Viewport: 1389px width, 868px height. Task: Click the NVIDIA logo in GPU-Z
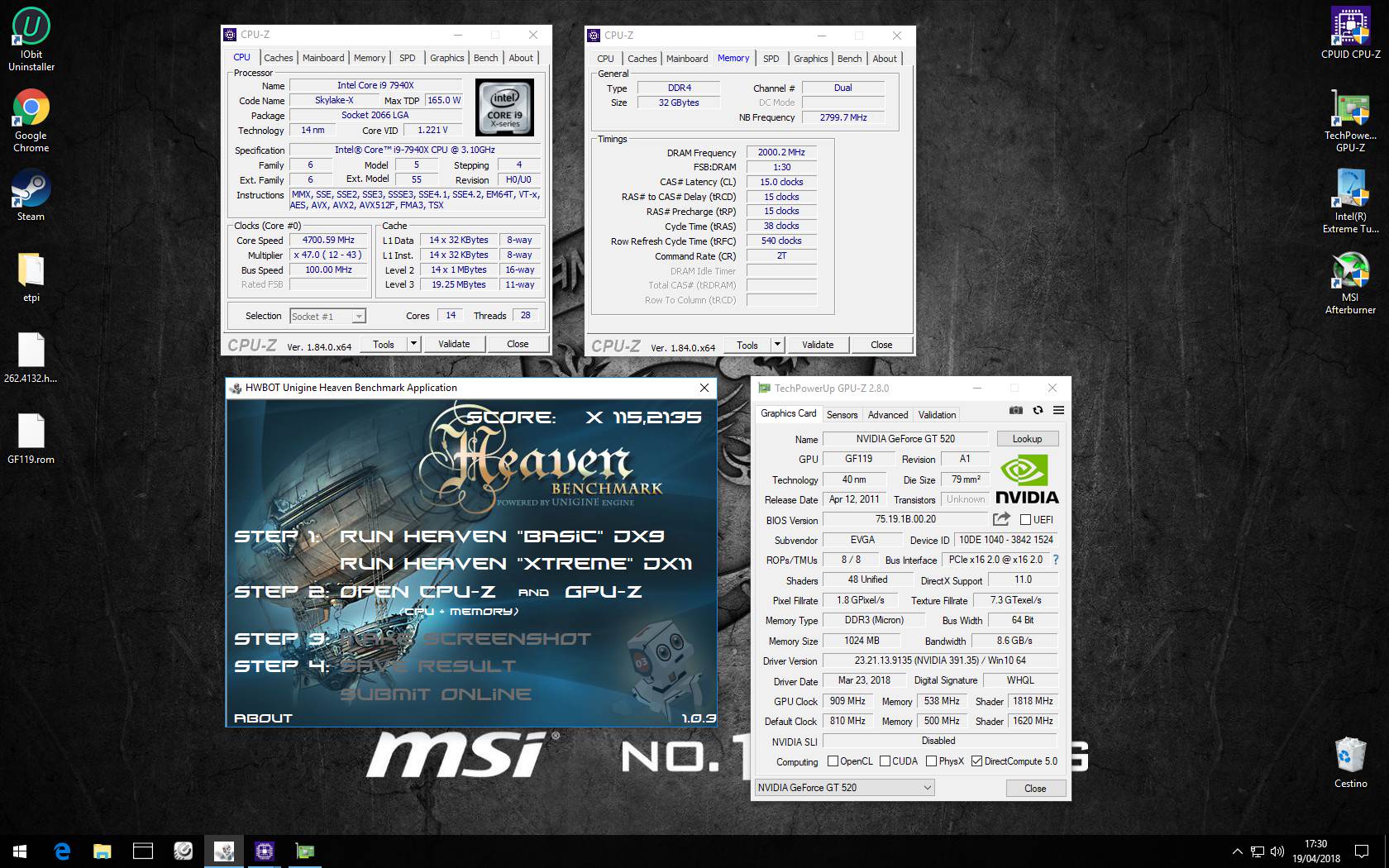(1027, 479)
